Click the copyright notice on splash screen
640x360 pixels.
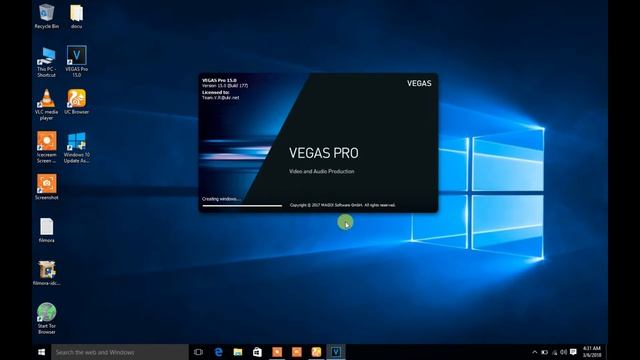tap(342, 205)
